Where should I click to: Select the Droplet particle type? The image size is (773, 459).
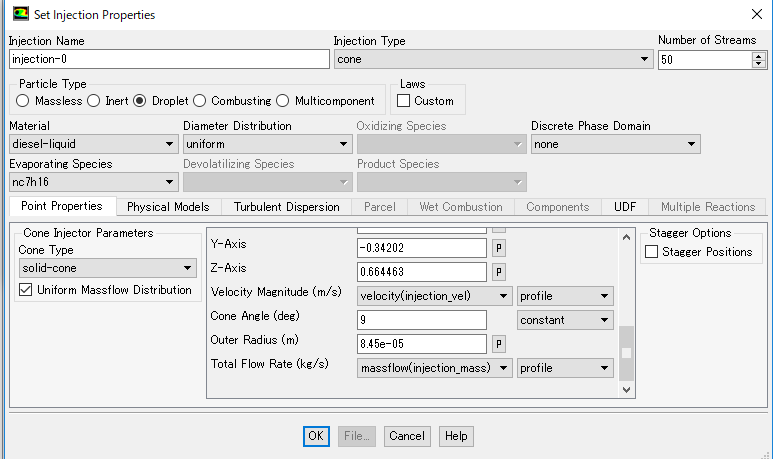(140, 101)
